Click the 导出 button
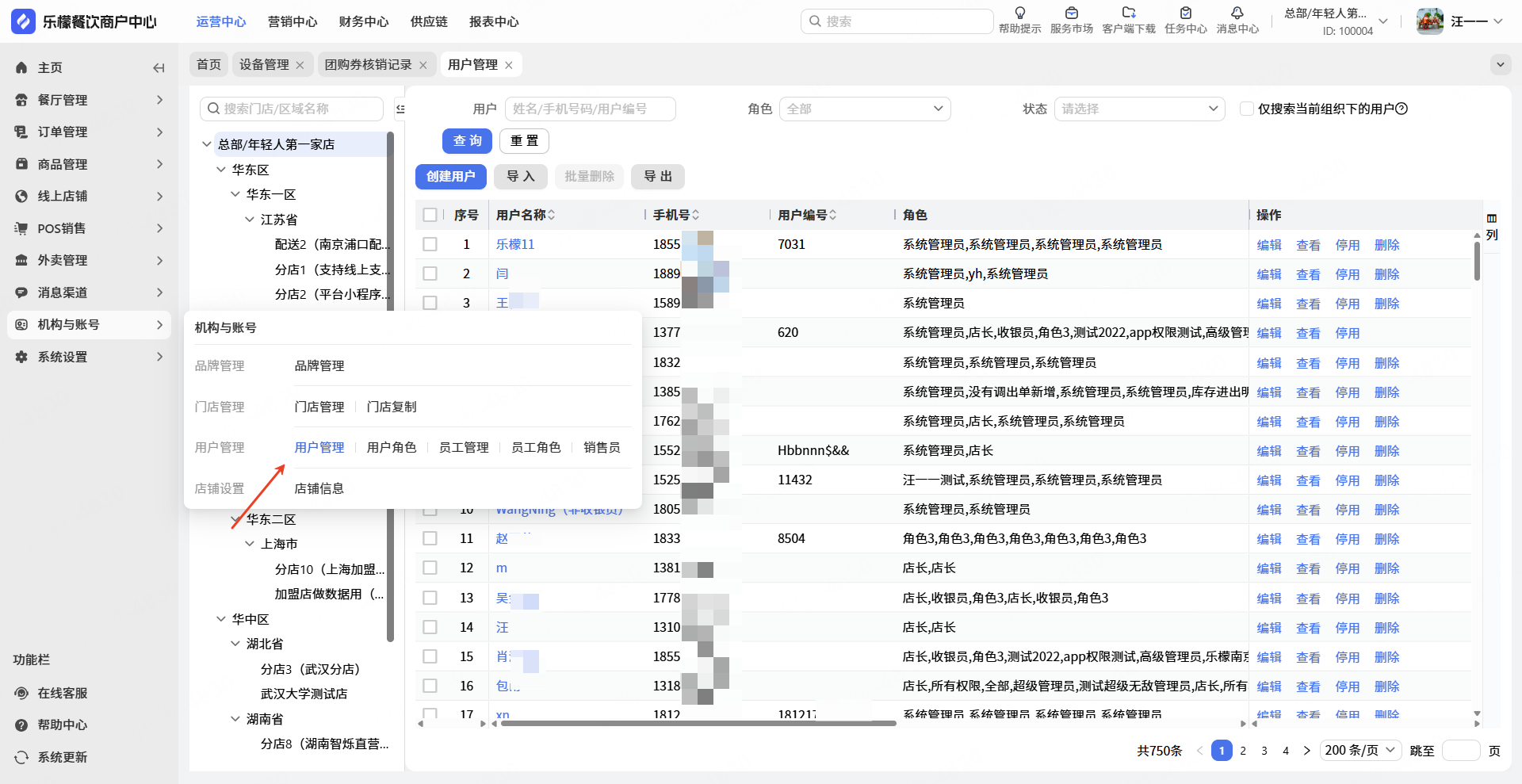Screen dimensions: 1522x784 658,176
